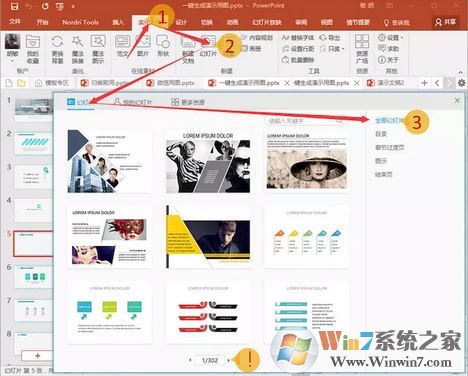Filter by 目录 category
The image size is (468, 376).
click(381, 134)
